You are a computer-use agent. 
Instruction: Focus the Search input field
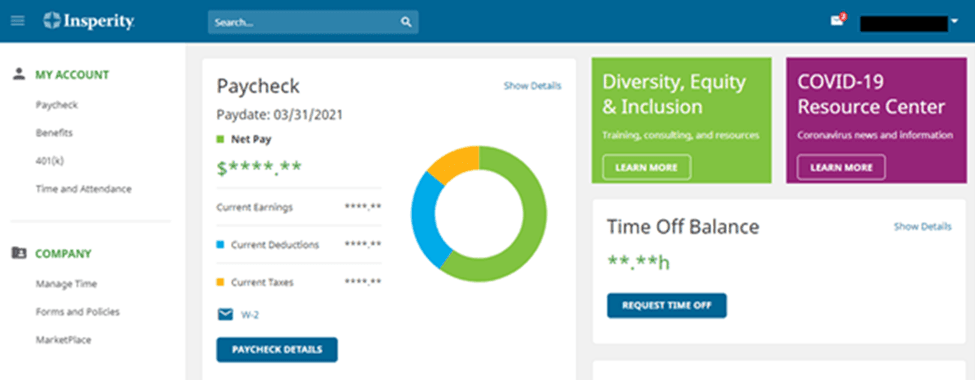(313, 22)
